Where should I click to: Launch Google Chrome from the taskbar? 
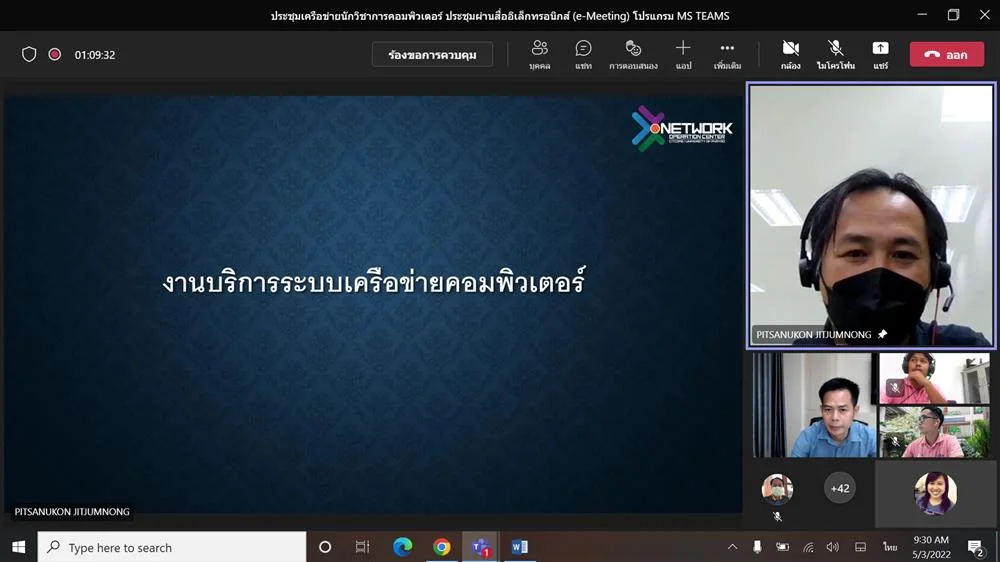tap(441, 547)
